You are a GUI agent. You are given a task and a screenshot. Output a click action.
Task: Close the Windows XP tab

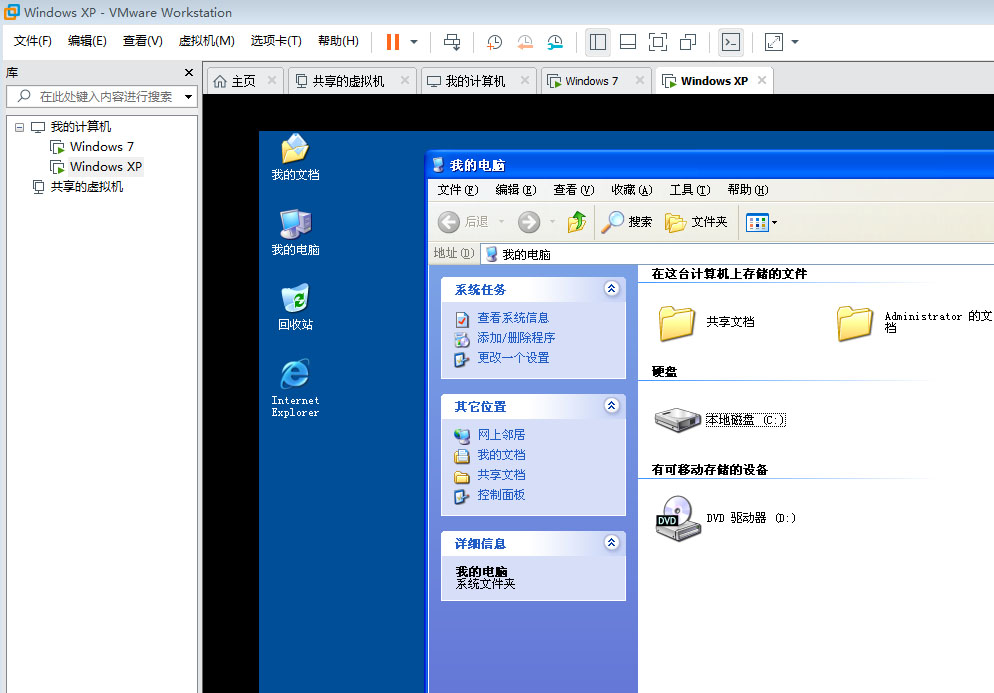click(762, 81)
